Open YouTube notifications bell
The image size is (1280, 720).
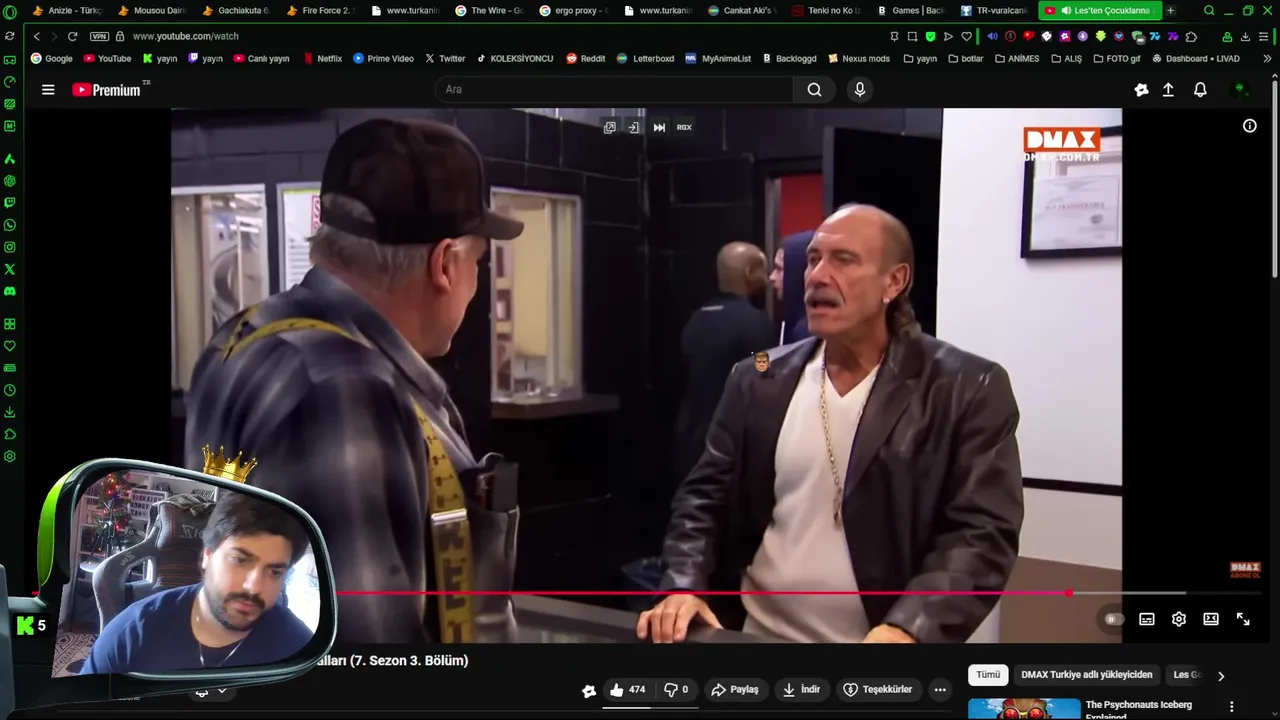[1200, 89]
